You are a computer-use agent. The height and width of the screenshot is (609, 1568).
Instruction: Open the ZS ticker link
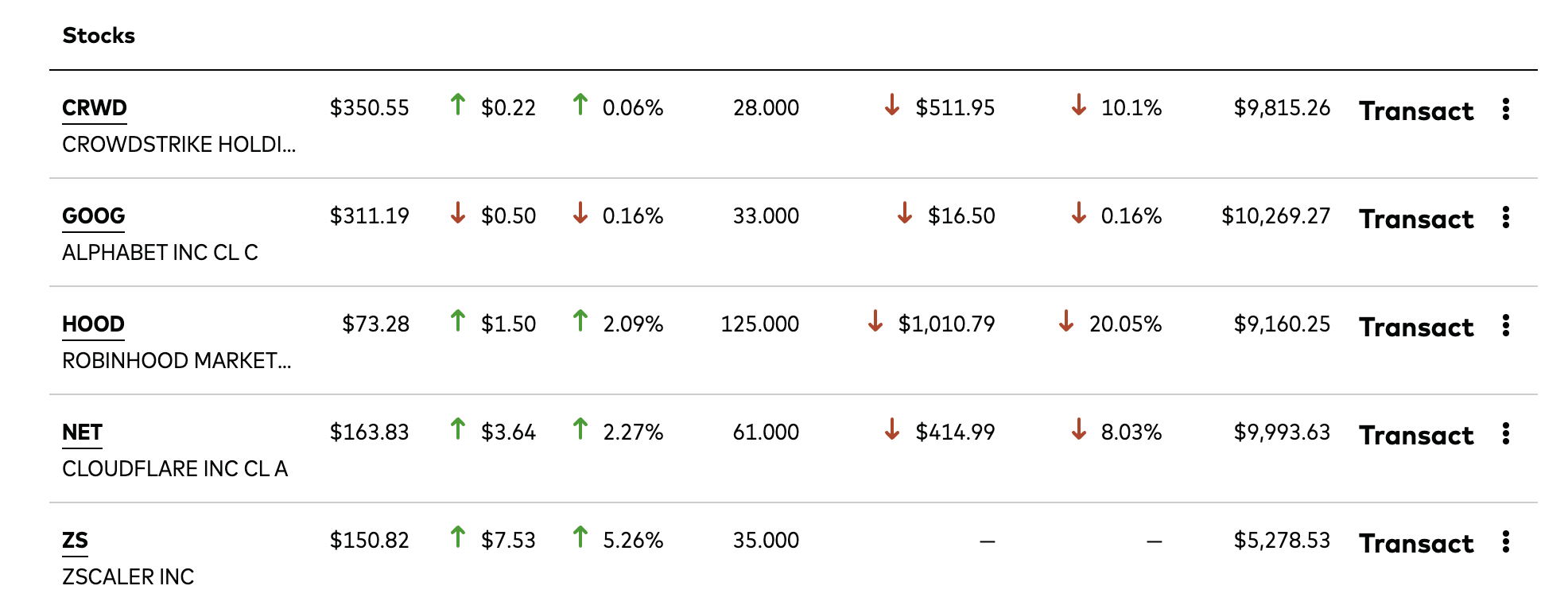coord(75,541)
